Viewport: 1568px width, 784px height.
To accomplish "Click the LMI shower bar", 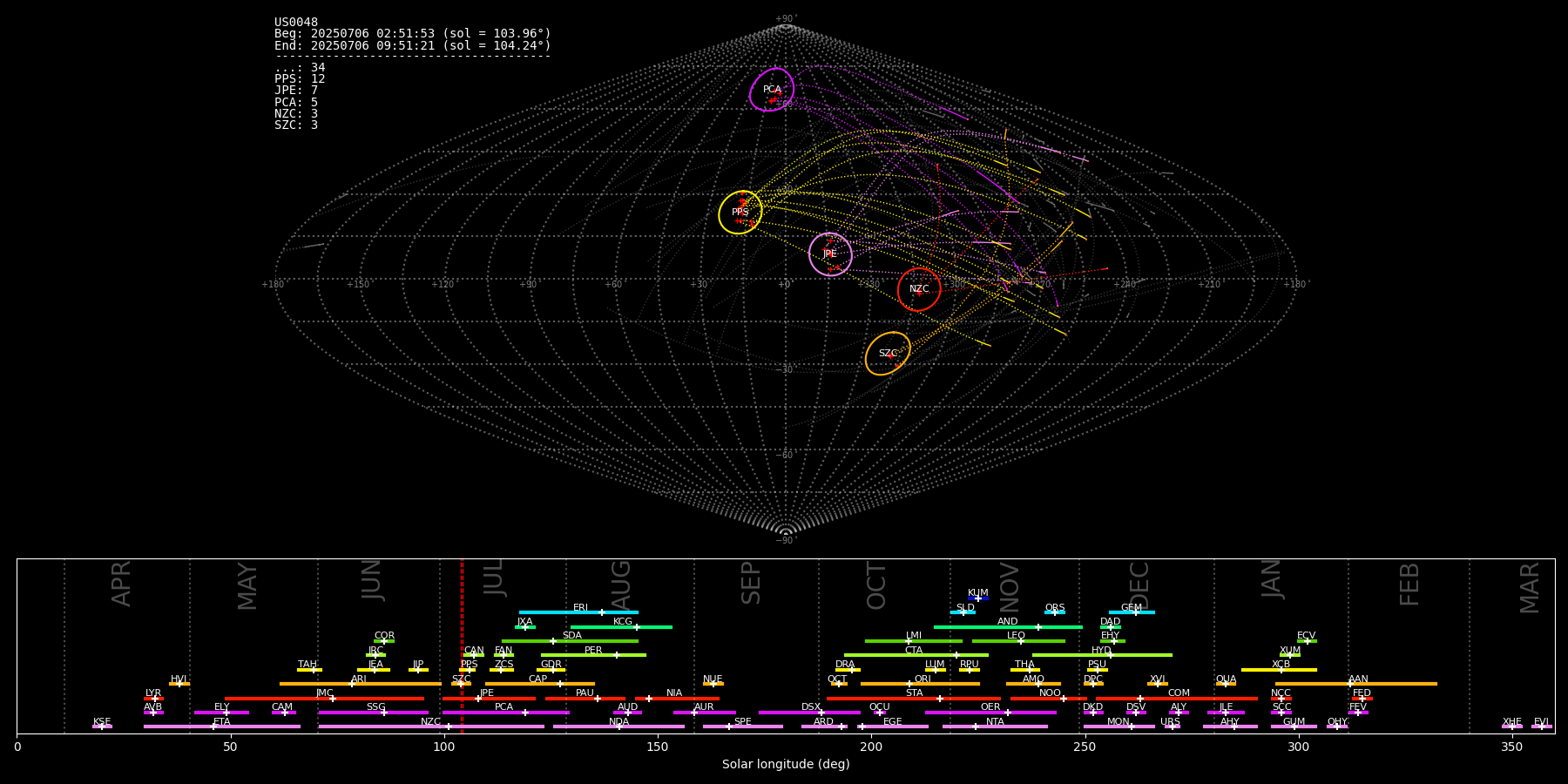I will (914, 641).
